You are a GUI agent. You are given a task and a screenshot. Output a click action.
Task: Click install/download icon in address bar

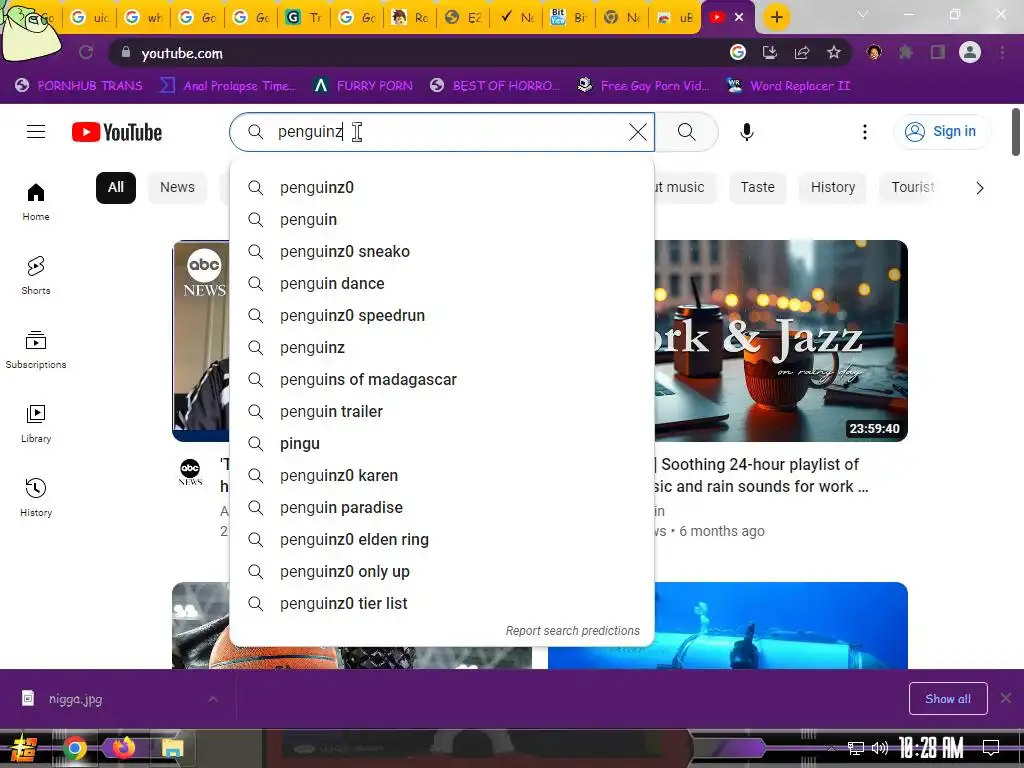coord(770,53)
